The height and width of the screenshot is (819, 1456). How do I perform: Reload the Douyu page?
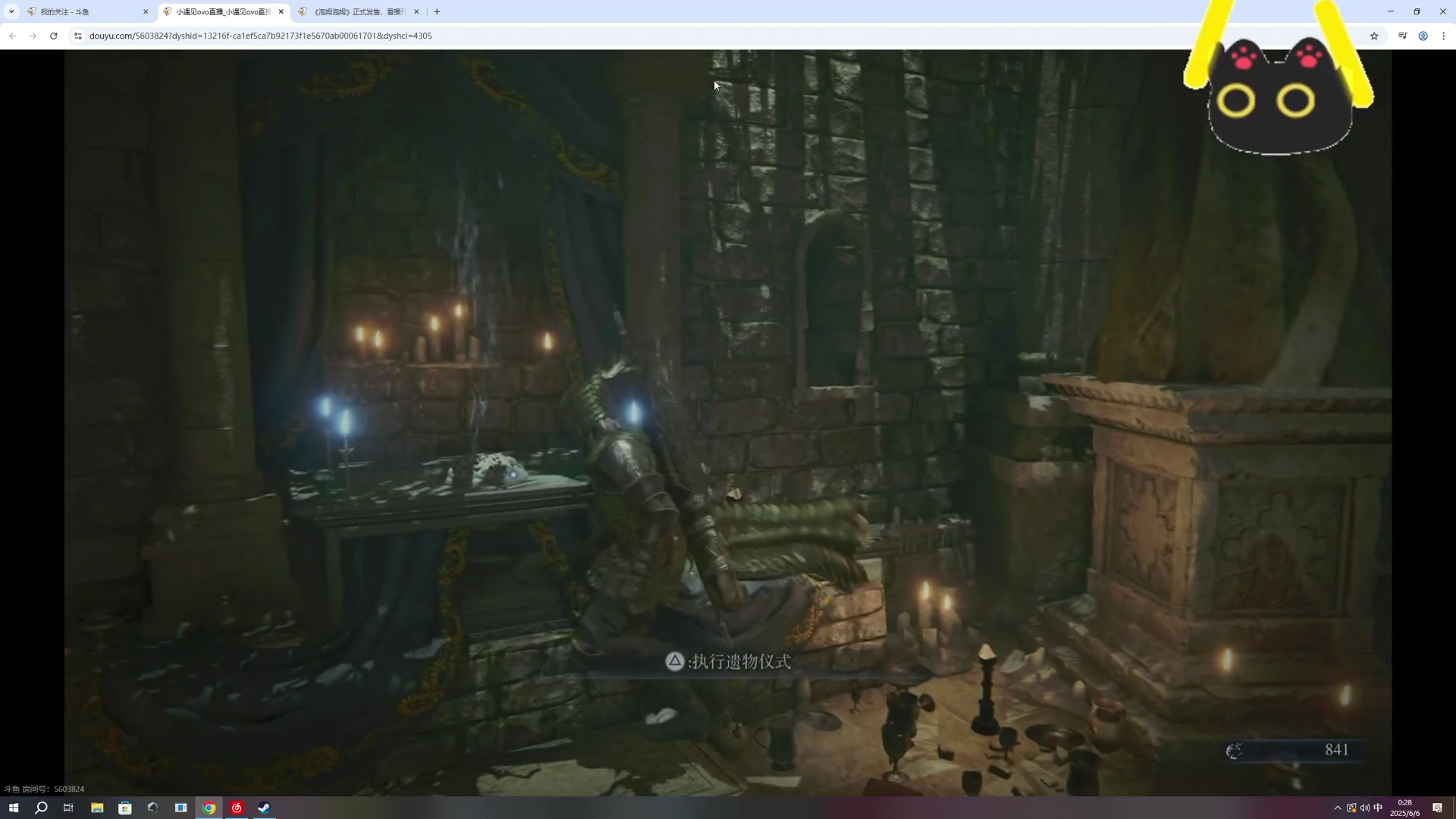(53, 36)
